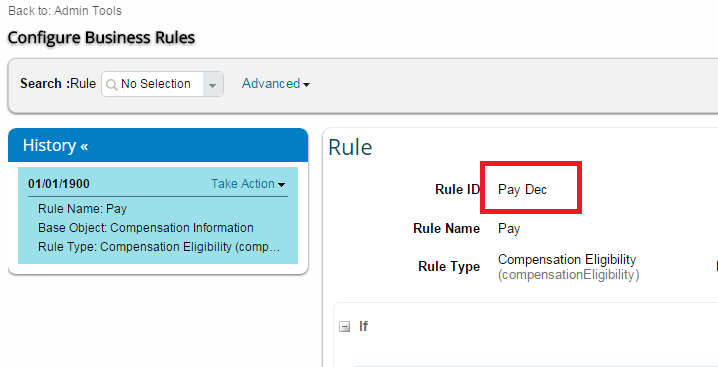The width and height of the screenshot is (718, 367).
Task: Click the Configure Business Rules heading
Action: click(x=101, y=38)
